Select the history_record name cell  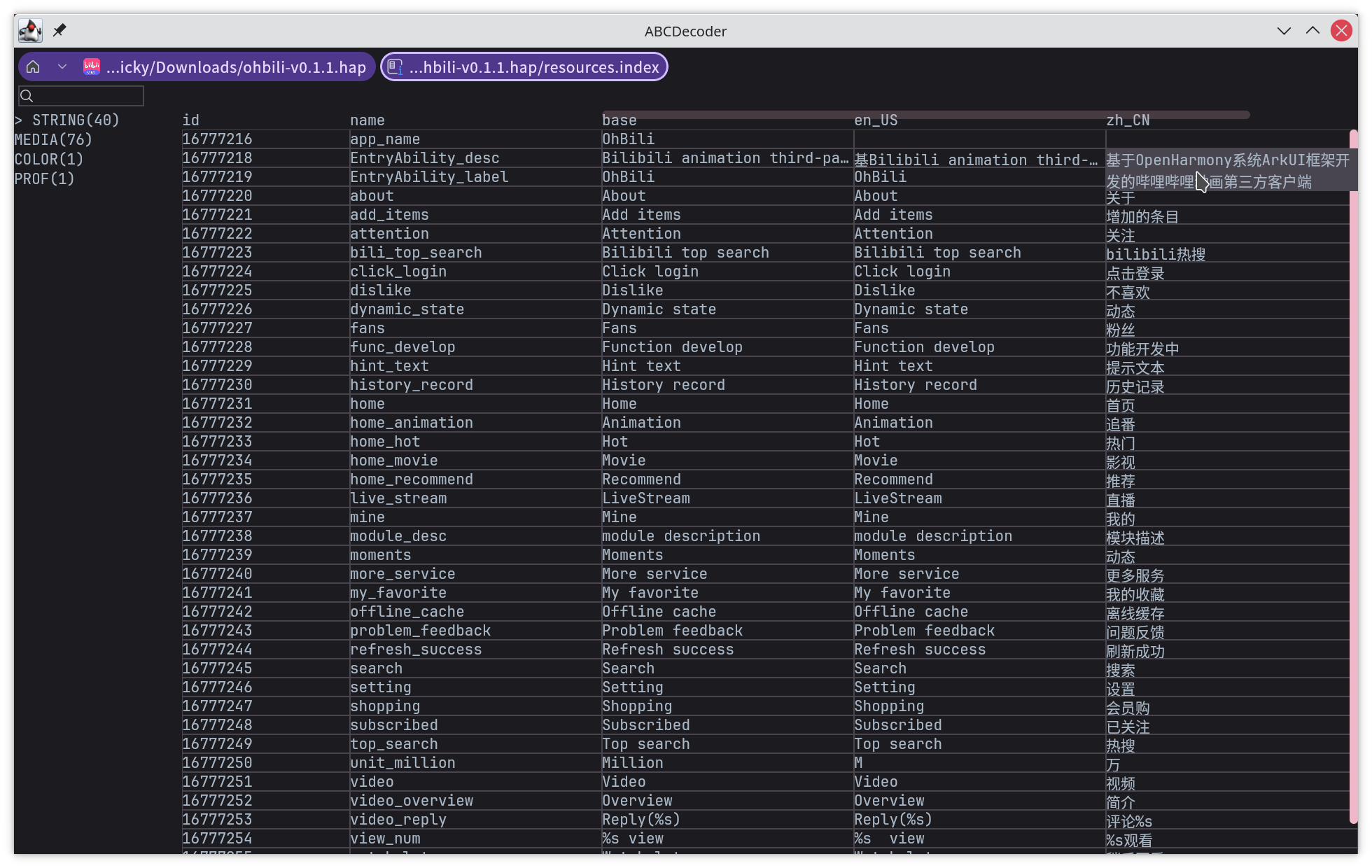click(x=476, y=384)
